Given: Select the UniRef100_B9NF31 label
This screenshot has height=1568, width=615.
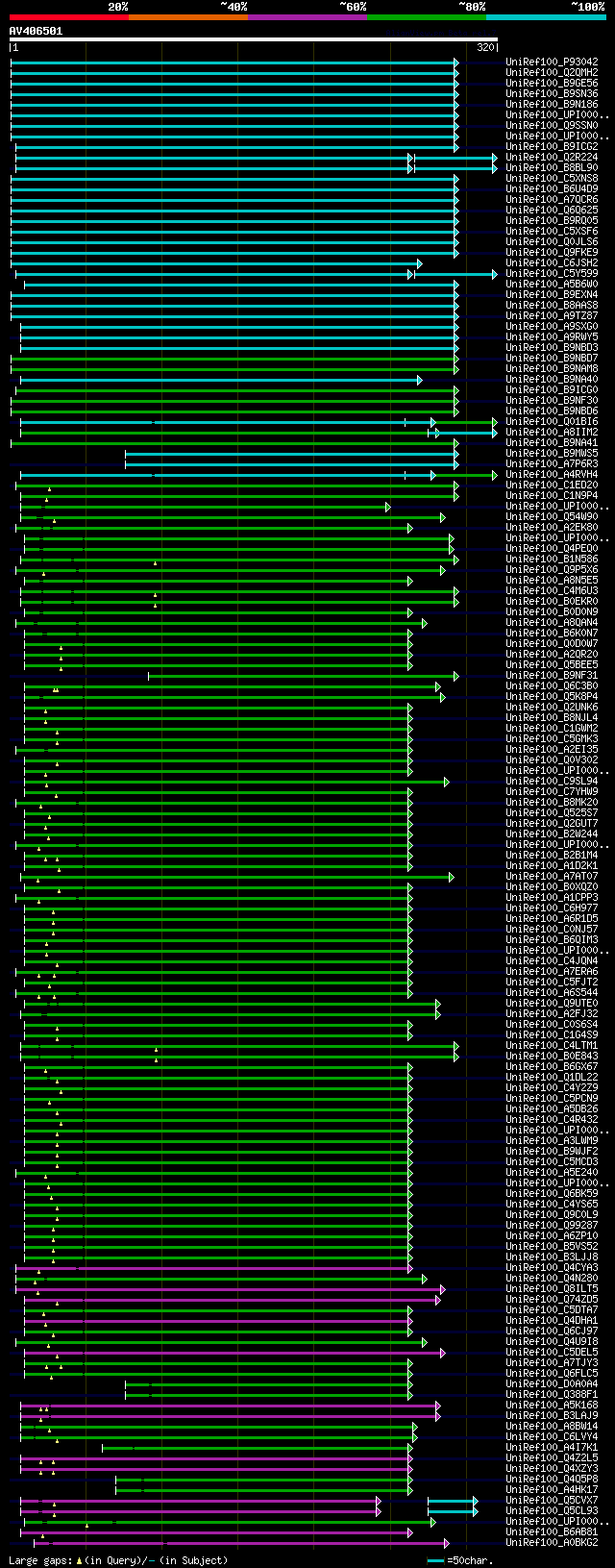Looking at the screenshot, I should point(552,676).
